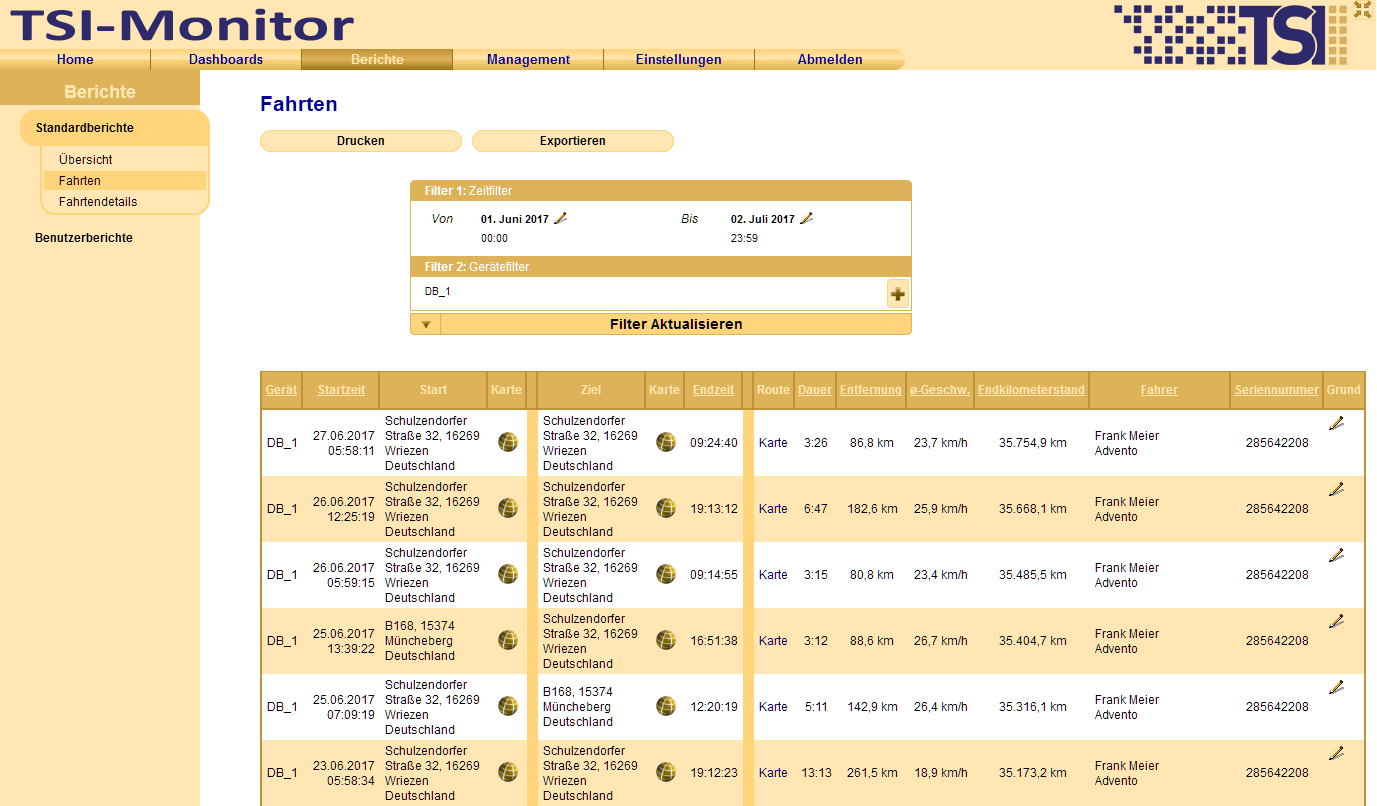This screenshot has height=806, width=1377.
Task: Click the TSI logo
Action: (1231, 34)
